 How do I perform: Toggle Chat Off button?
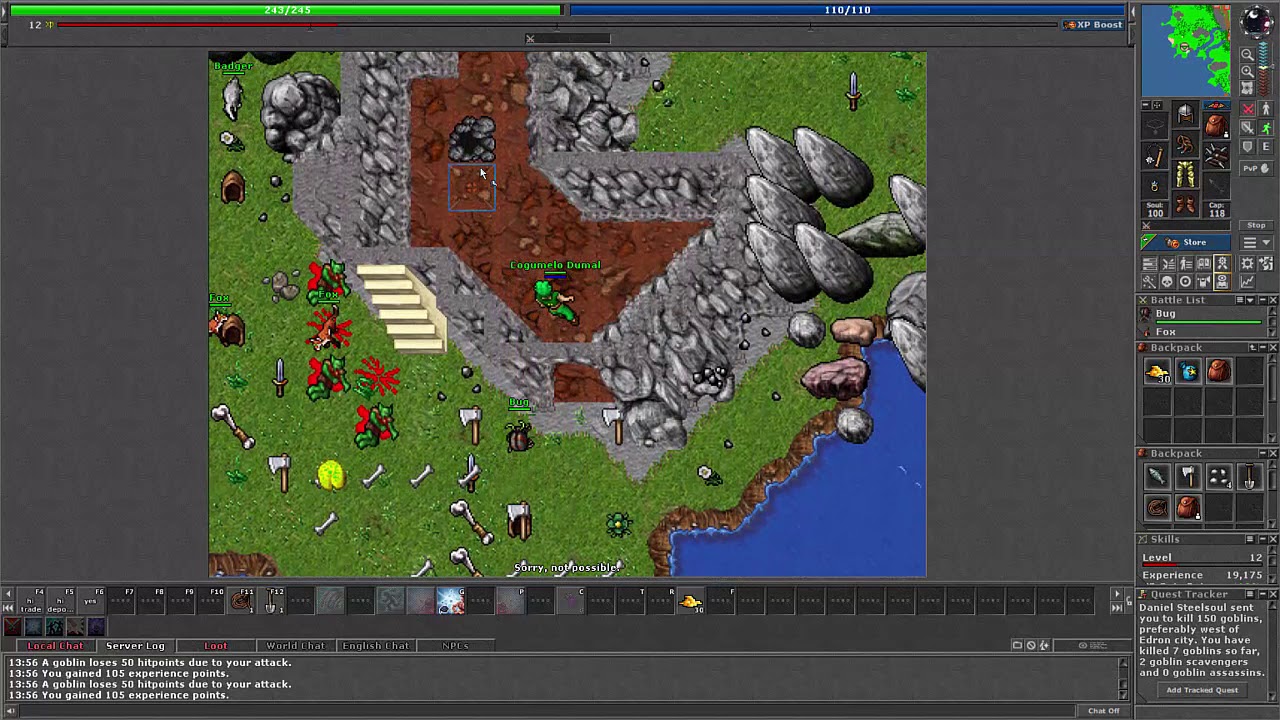tap(1104, 711)
